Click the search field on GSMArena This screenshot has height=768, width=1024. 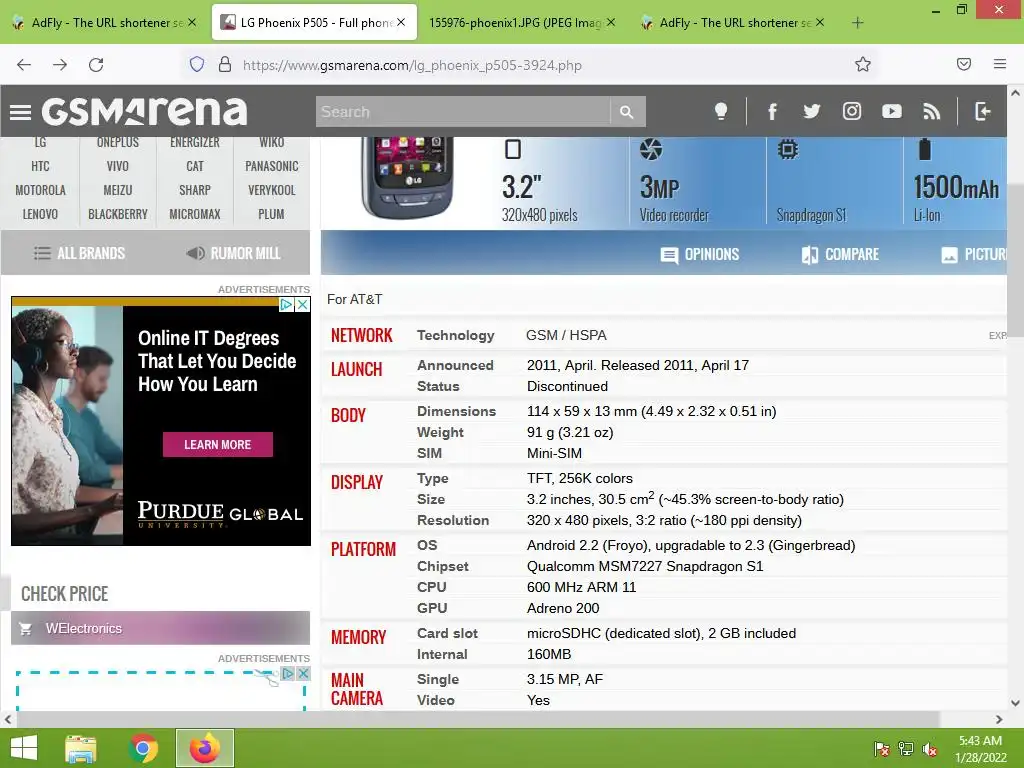coord(462,112)
